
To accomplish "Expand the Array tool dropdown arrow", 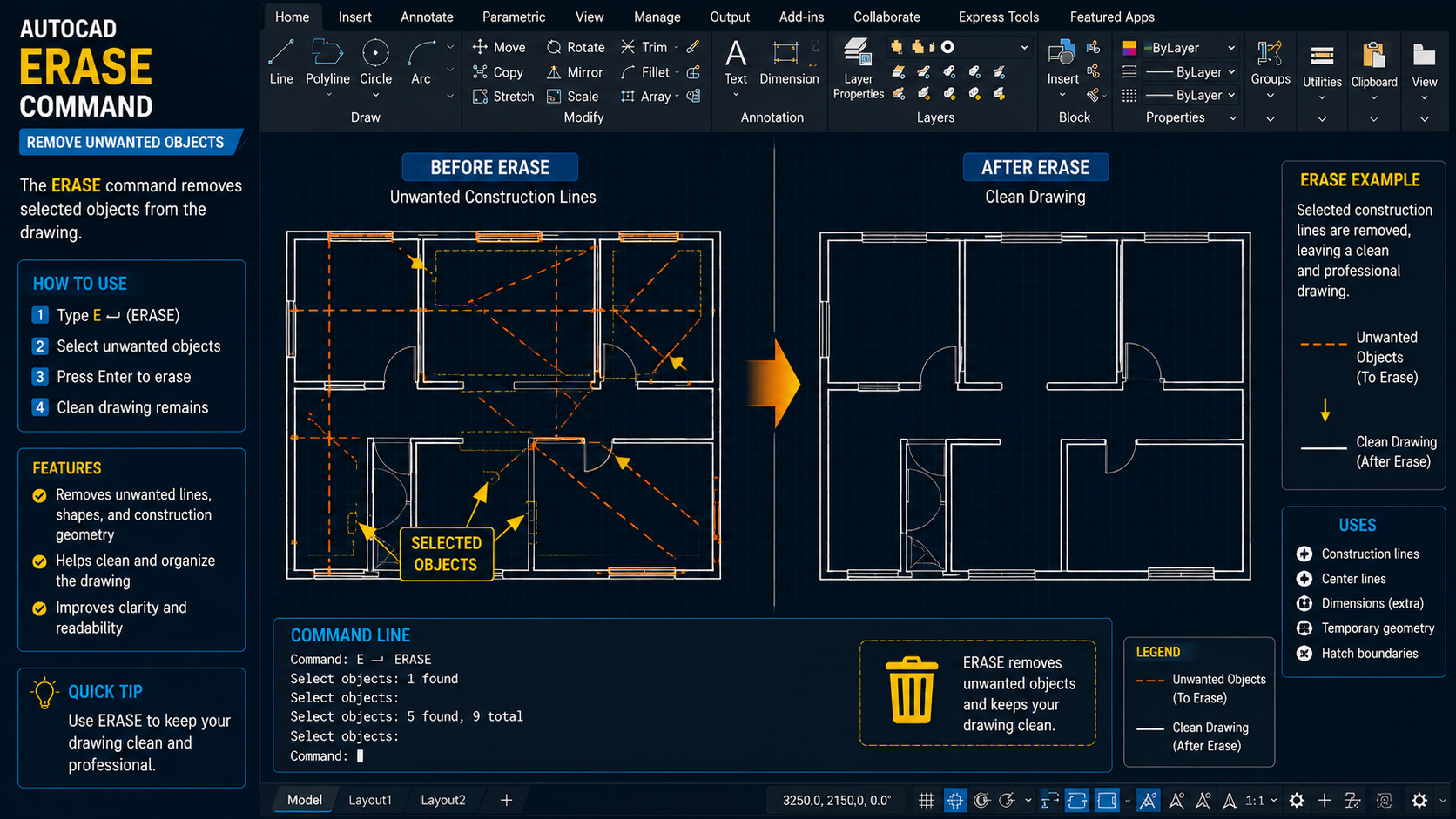I will coord(677,97).
